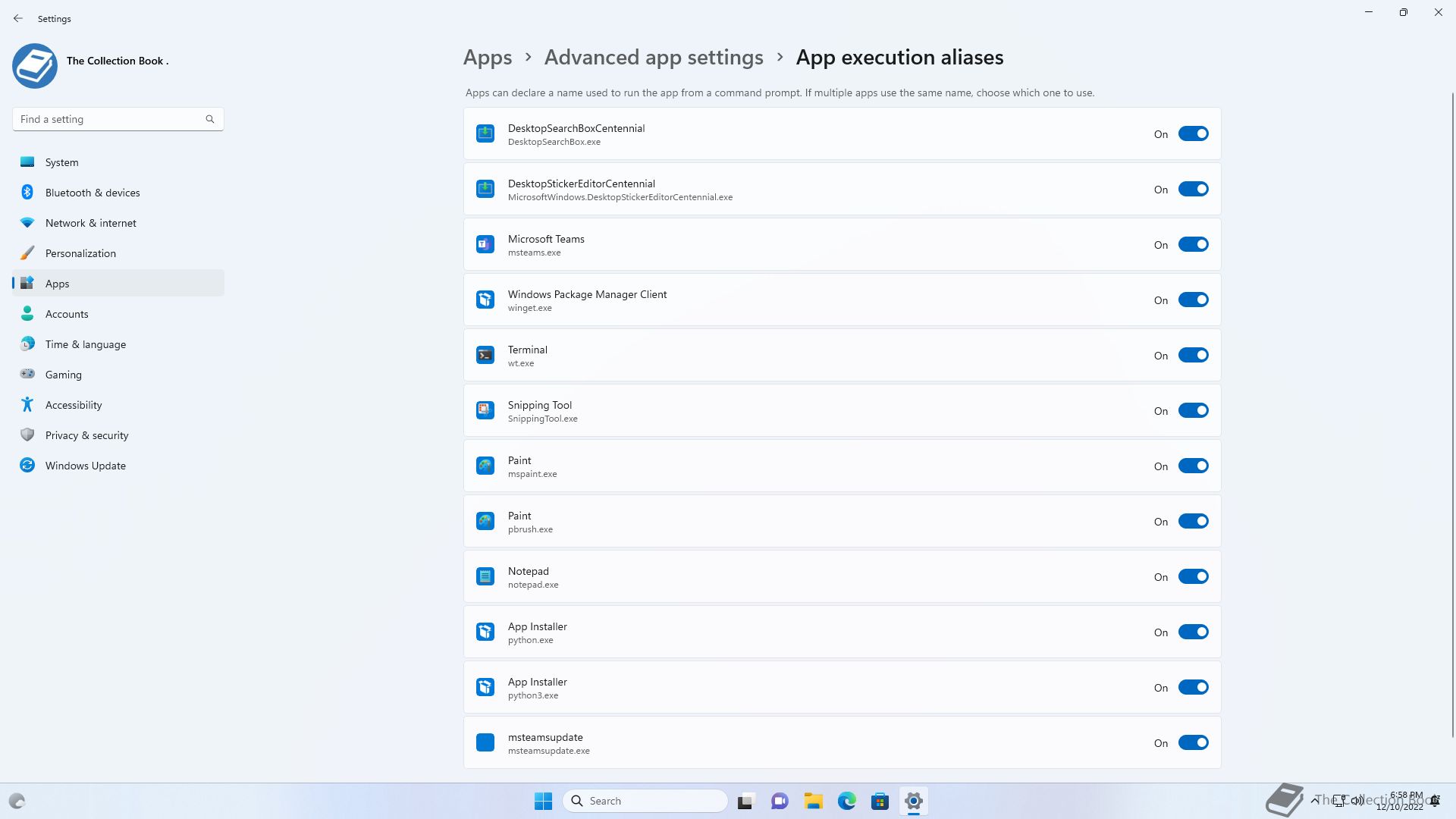Toggle the SnippingTool.exe alias switch
Image resolution: width=1456 pixels, height=819 pixels.
tap(1194, 411)
